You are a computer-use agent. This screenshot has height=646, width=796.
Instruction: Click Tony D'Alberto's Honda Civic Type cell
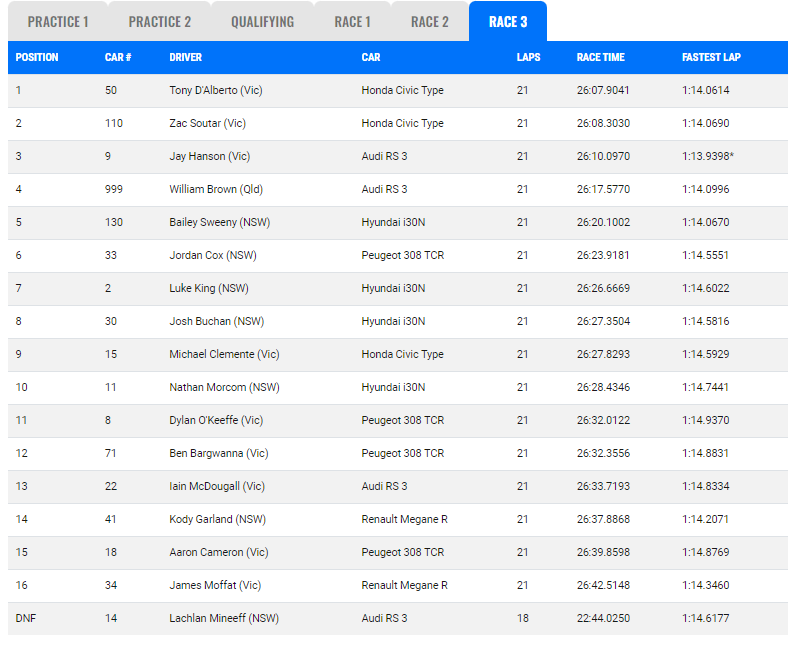[x=402, y=90]
